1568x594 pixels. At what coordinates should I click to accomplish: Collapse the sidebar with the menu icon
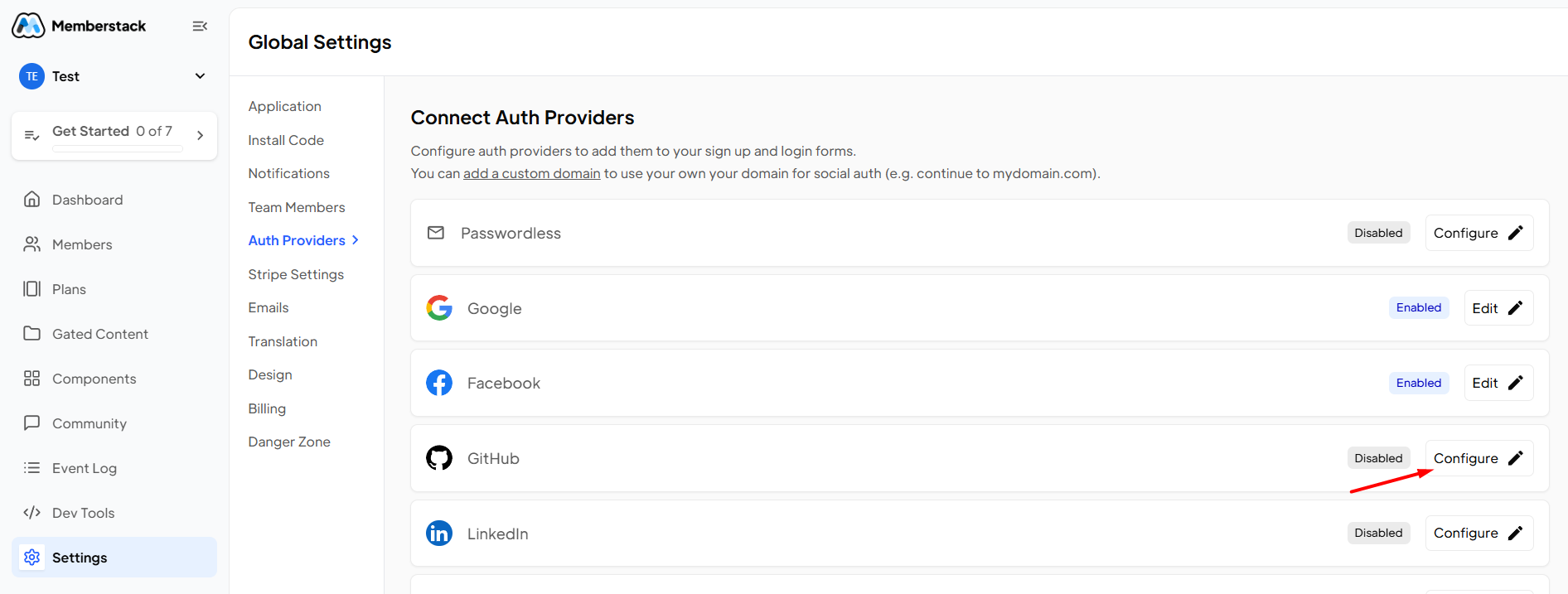pos(200,27)
